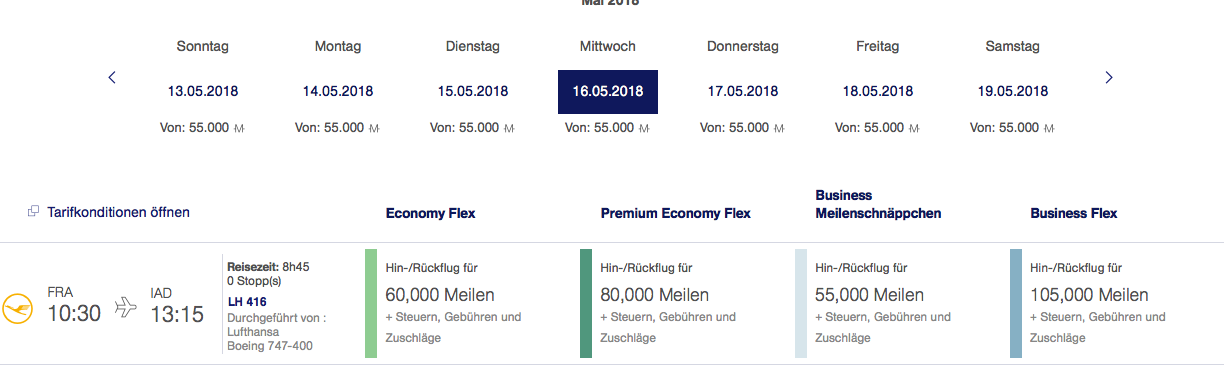This screenshot has width=1229, height=369.
Task: Choose Premium Economy Flex 80,000 Meilen fare
Action: [675, 303]
